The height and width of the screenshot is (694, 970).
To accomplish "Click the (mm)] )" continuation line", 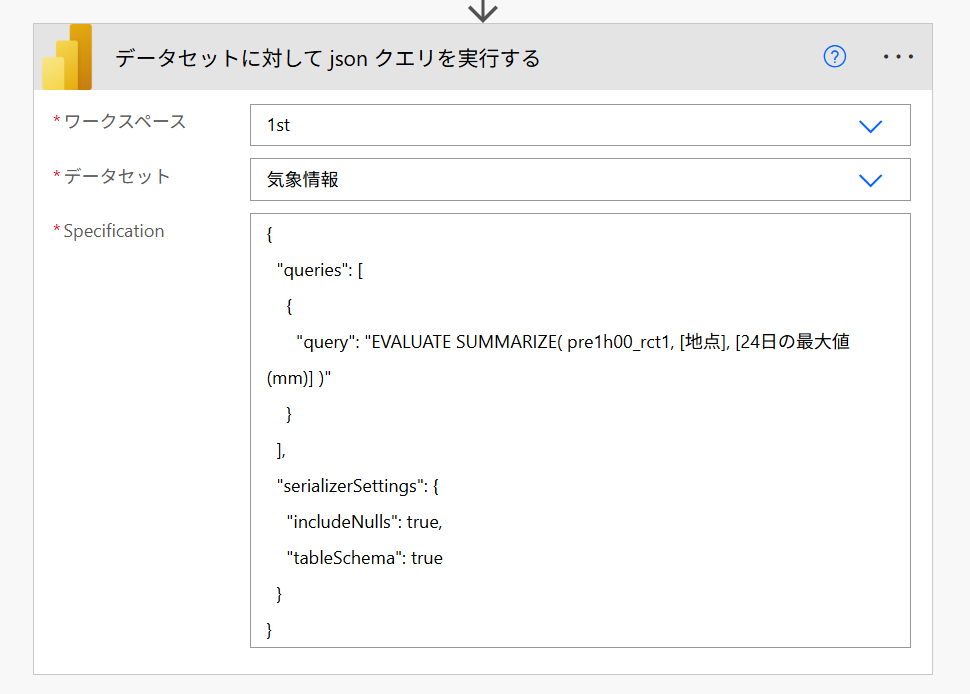I will click(x=299, y=378).
